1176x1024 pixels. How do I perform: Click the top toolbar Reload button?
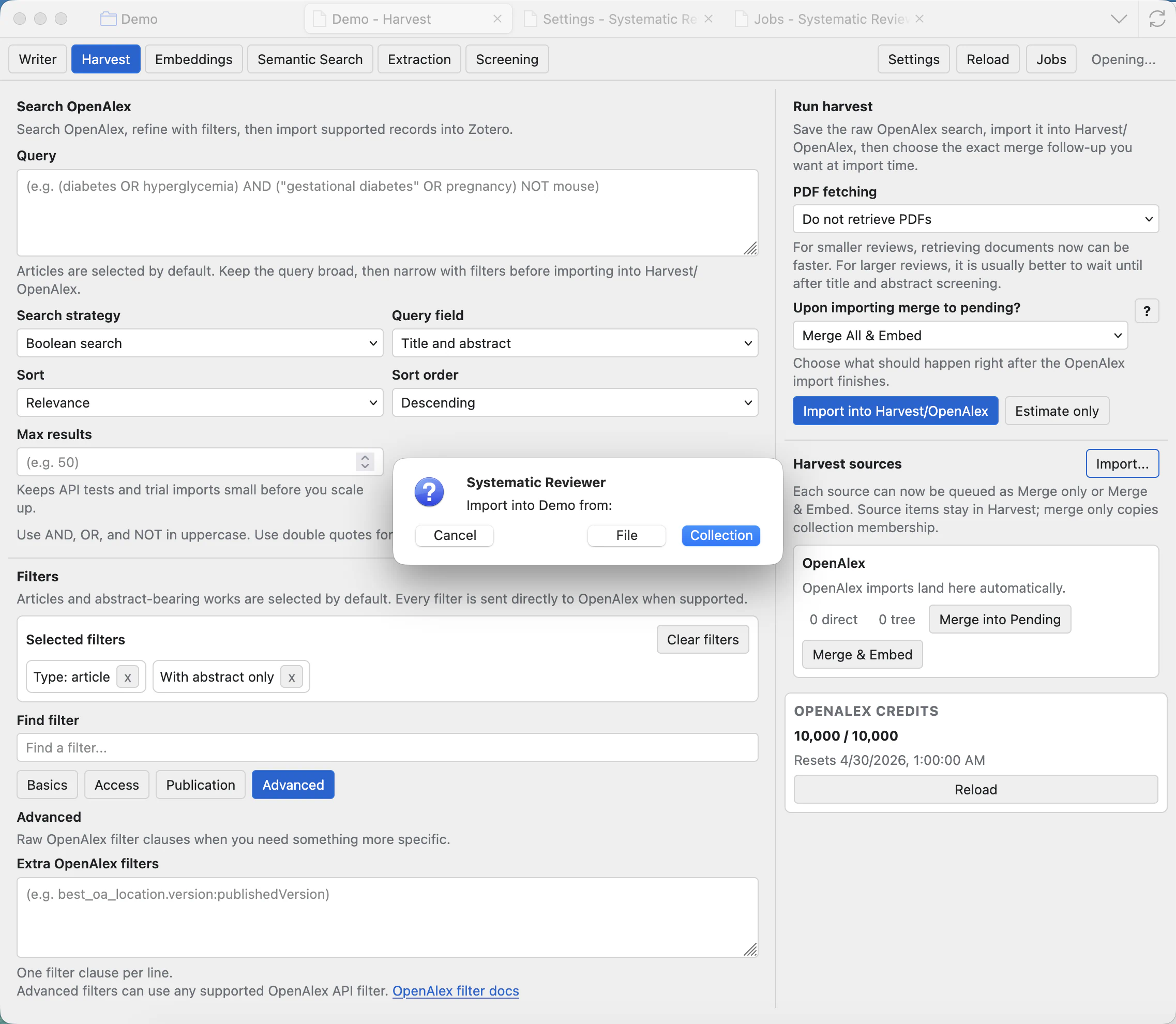988,59
